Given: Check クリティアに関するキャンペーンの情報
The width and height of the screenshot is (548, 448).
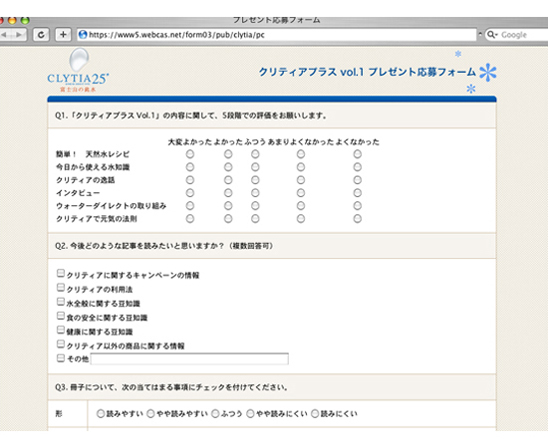Looking at the screenshot, I should (61, 273).
